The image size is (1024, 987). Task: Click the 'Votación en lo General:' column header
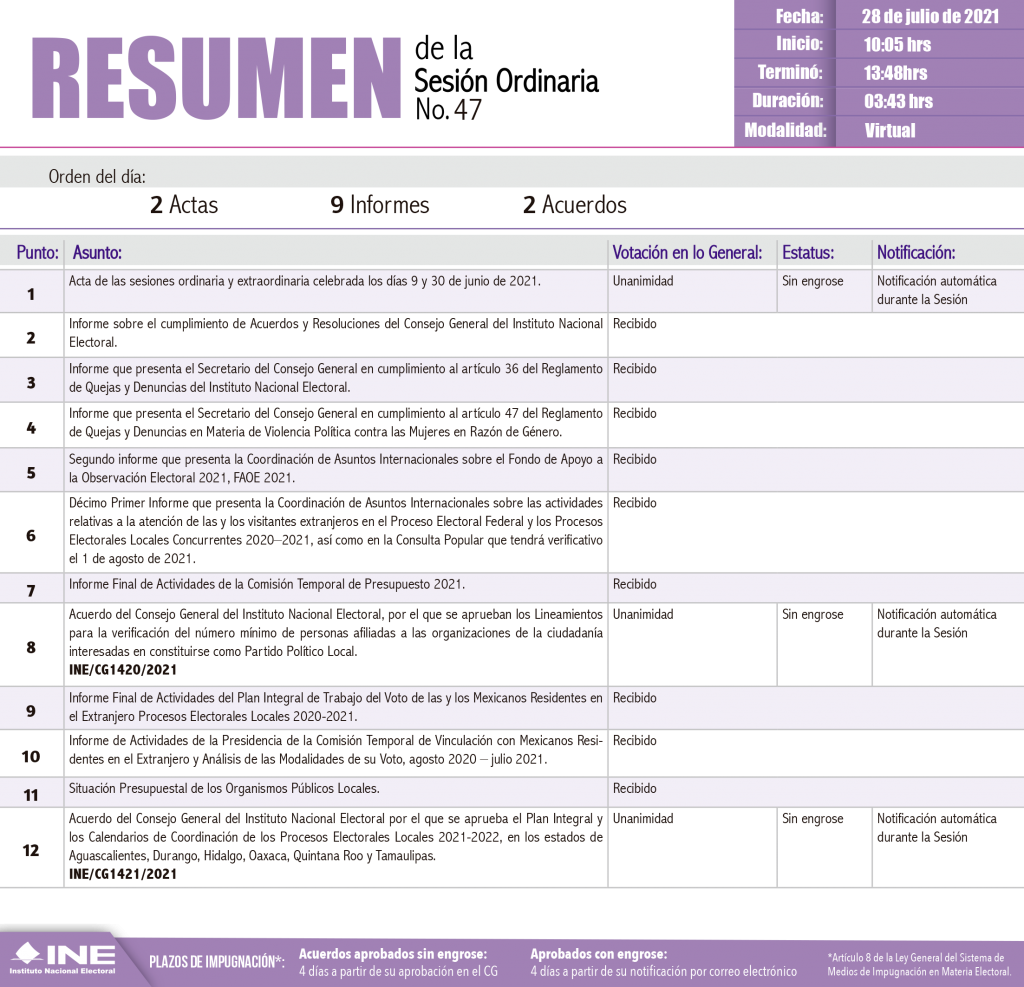click(687, 253)
